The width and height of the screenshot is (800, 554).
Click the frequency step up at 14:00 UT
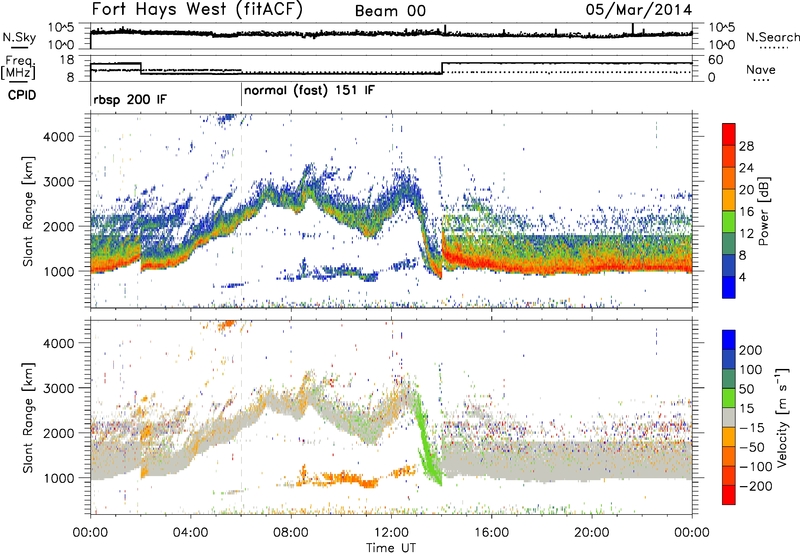442,68
